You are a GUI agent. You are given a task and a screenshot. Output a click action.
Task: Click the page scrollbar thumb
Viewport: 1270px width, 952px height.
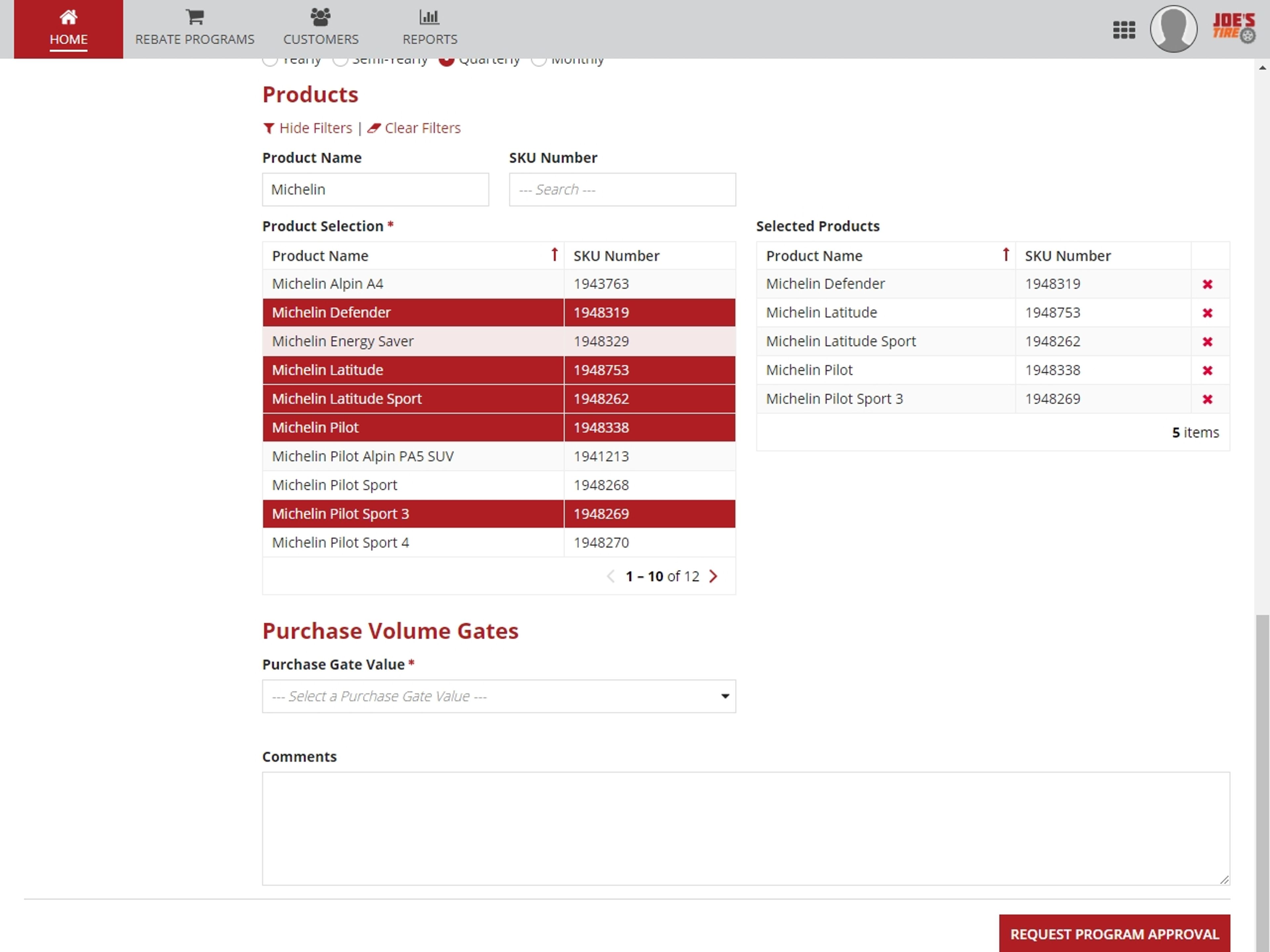tap(1262, 783)
